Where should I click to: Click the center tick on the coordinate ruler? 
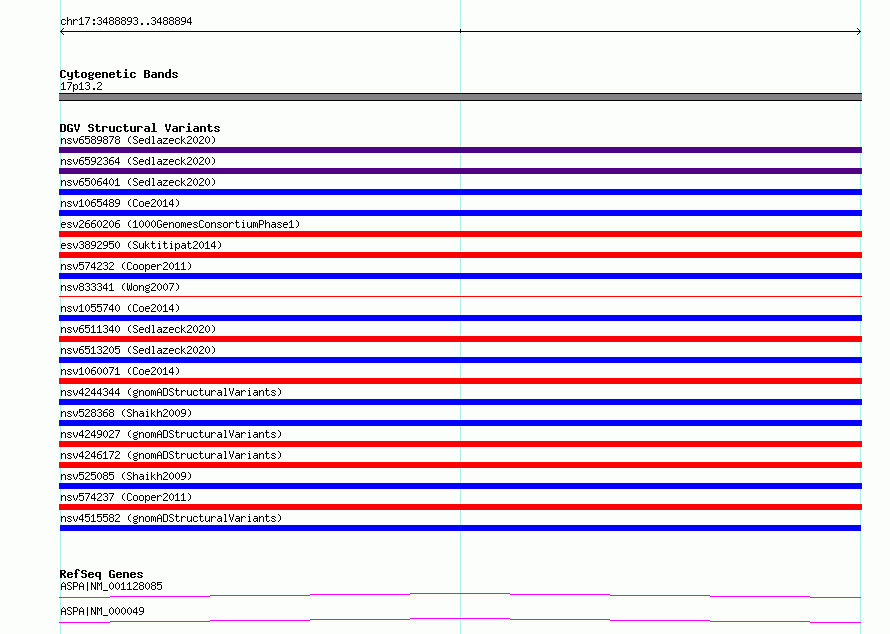[460, 31]
